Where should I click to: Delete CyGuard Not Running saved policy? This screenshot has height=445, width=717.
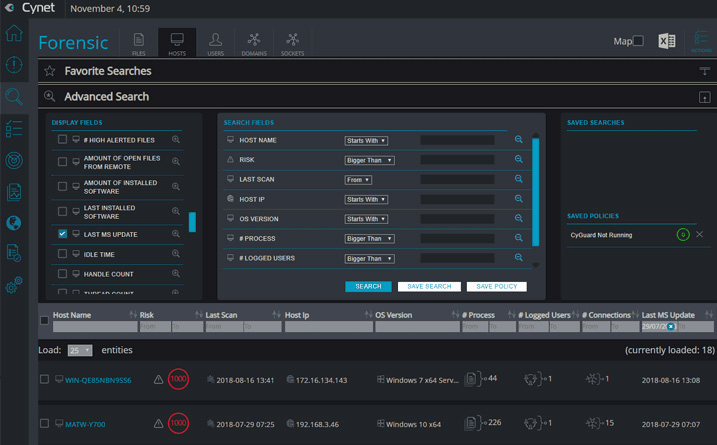click(x=699, y=234)
